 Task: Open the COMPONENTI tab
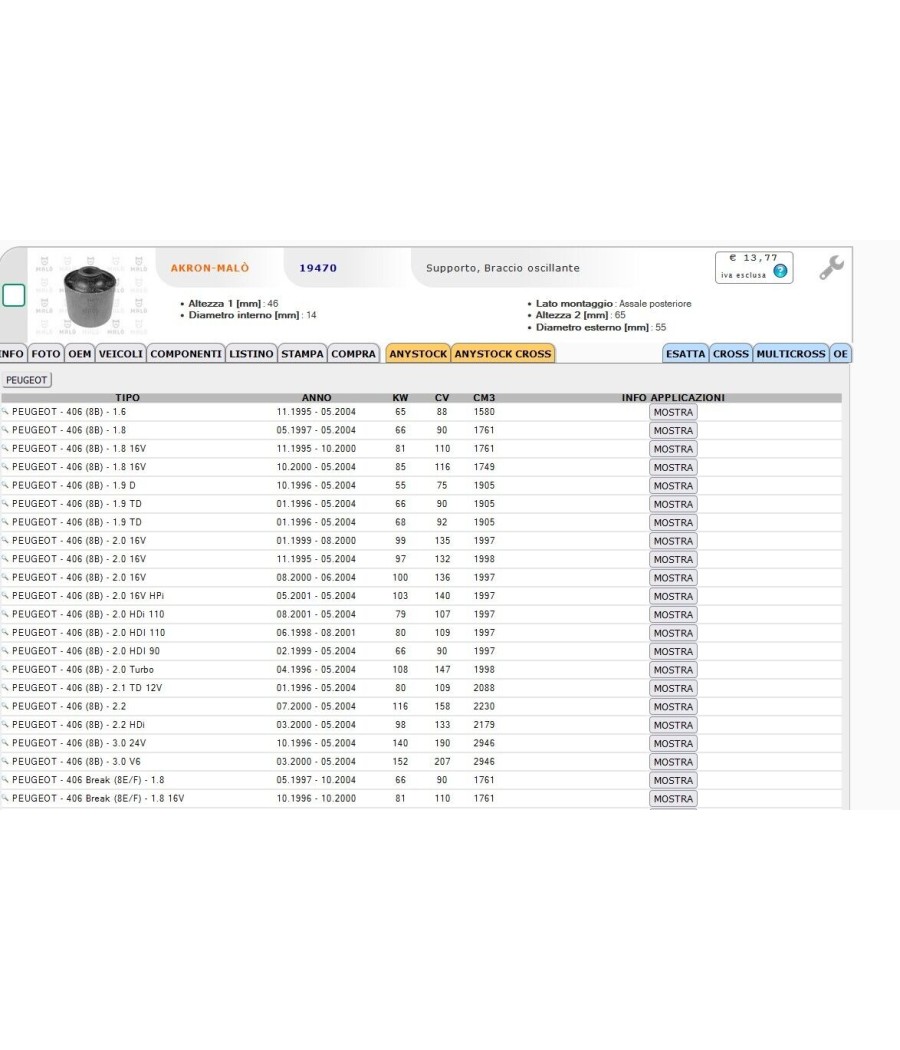point(185,354)
